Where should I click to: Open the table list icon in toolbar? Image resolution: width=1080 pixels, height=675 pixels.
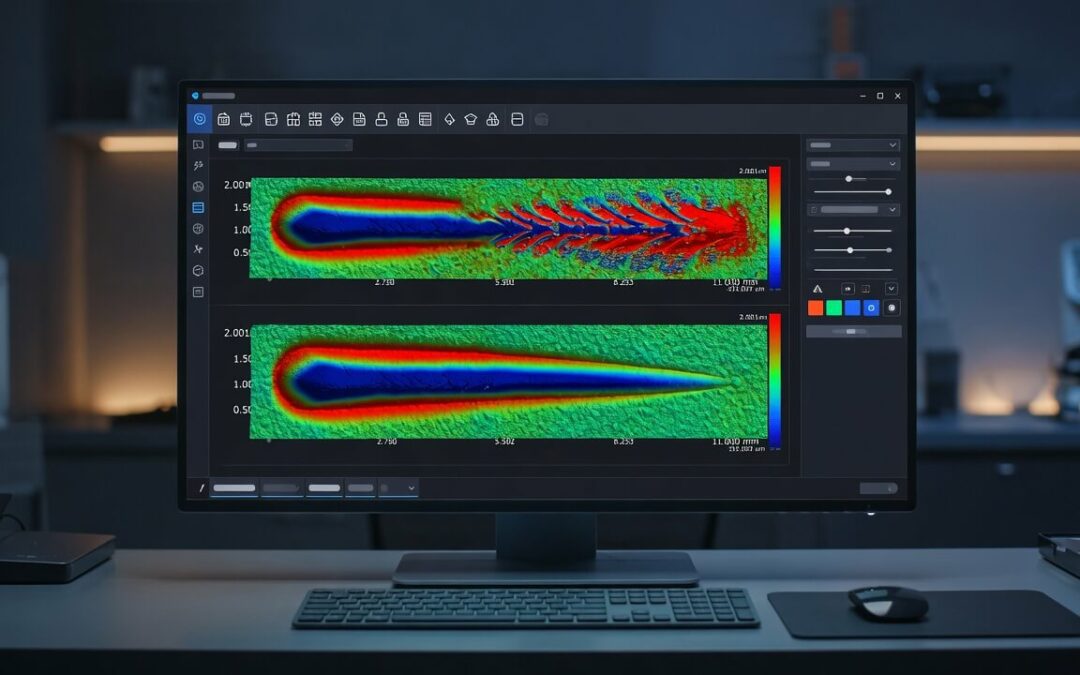tap(425, 119)
